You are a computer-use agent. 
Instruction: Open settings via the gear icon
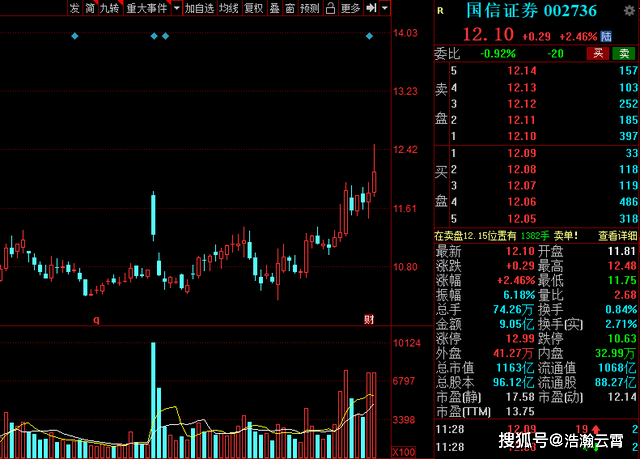(629, 11)
